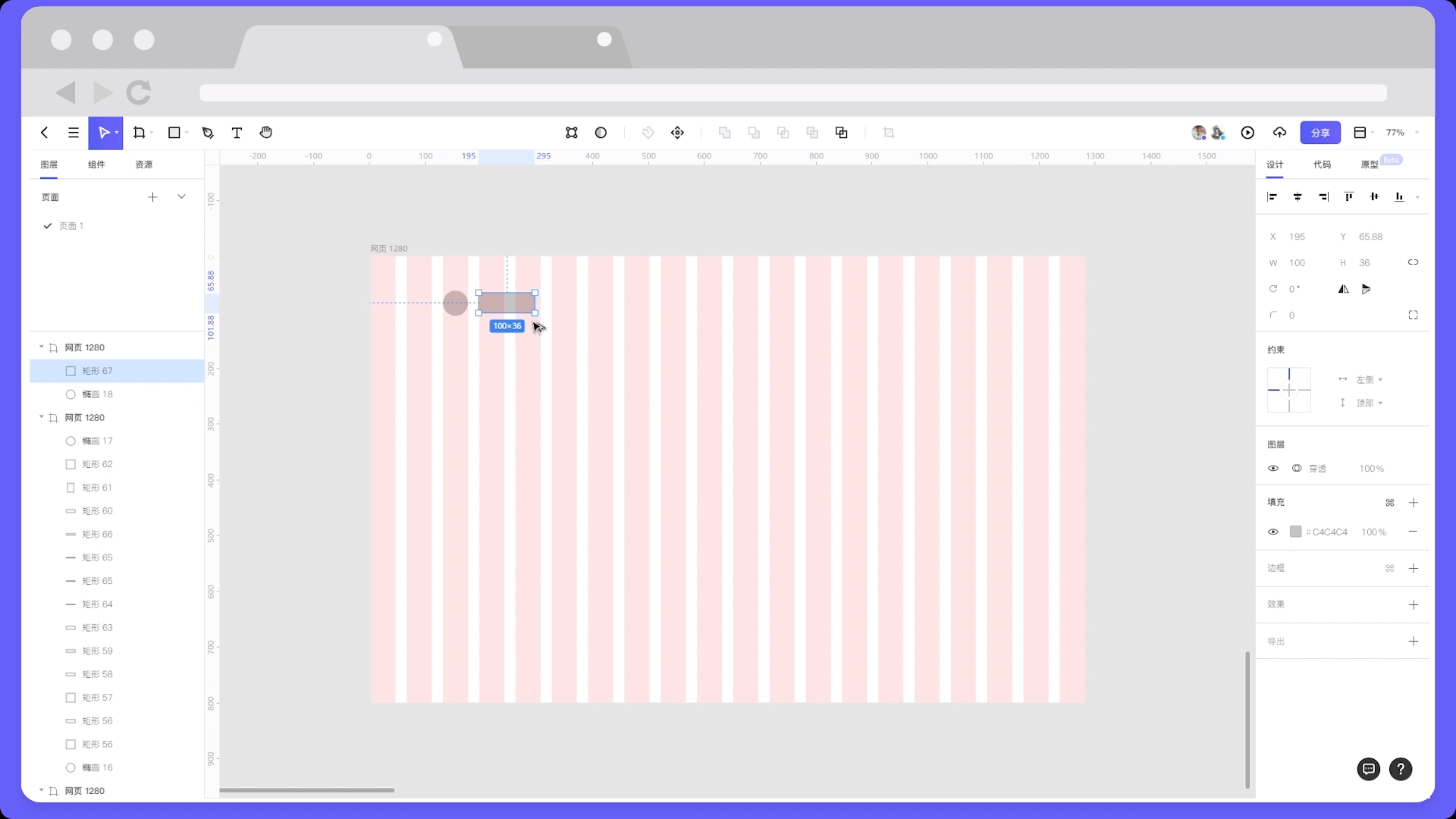Collapse the first 网页 1280 layer group

(42, 347)
